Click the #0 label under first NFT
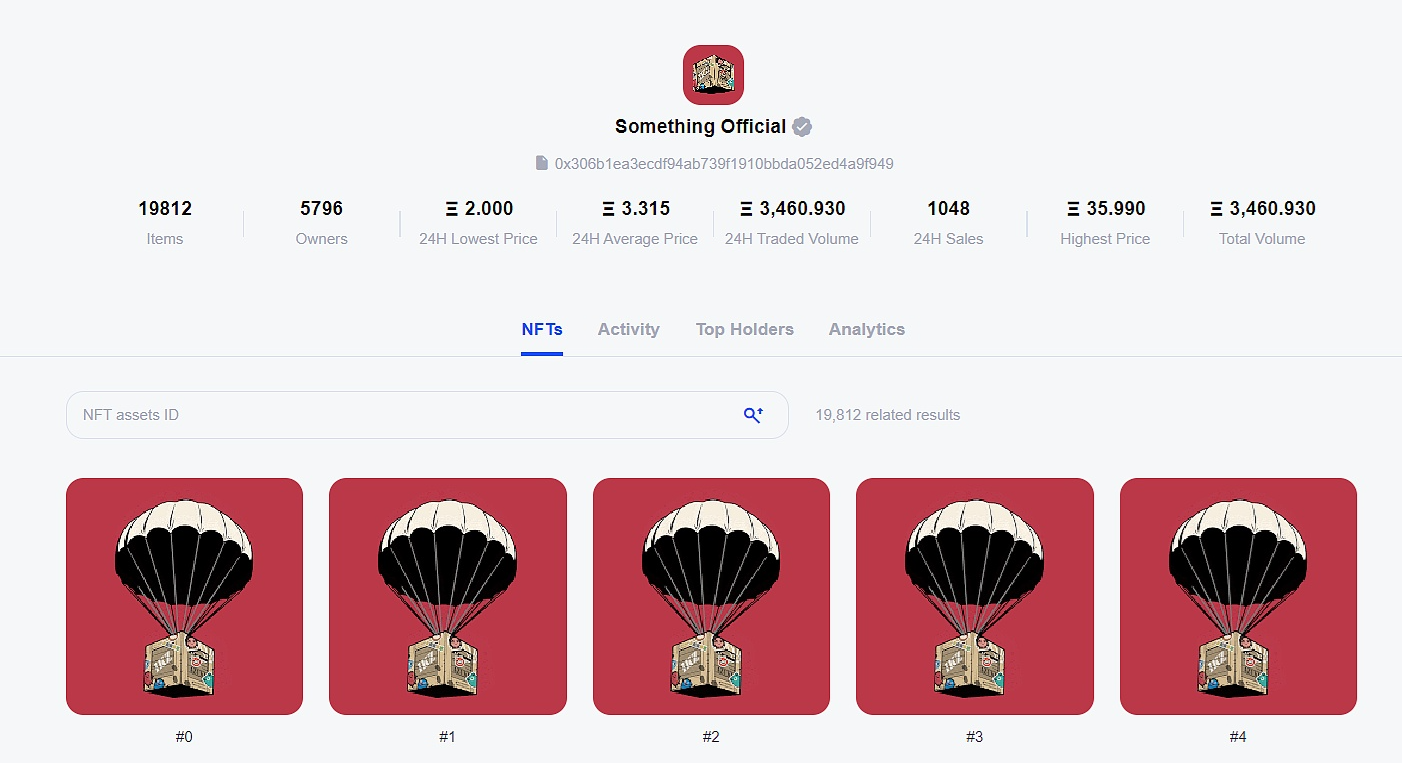This screenshot has width=1402, height=763. click(x=184, y=737)
